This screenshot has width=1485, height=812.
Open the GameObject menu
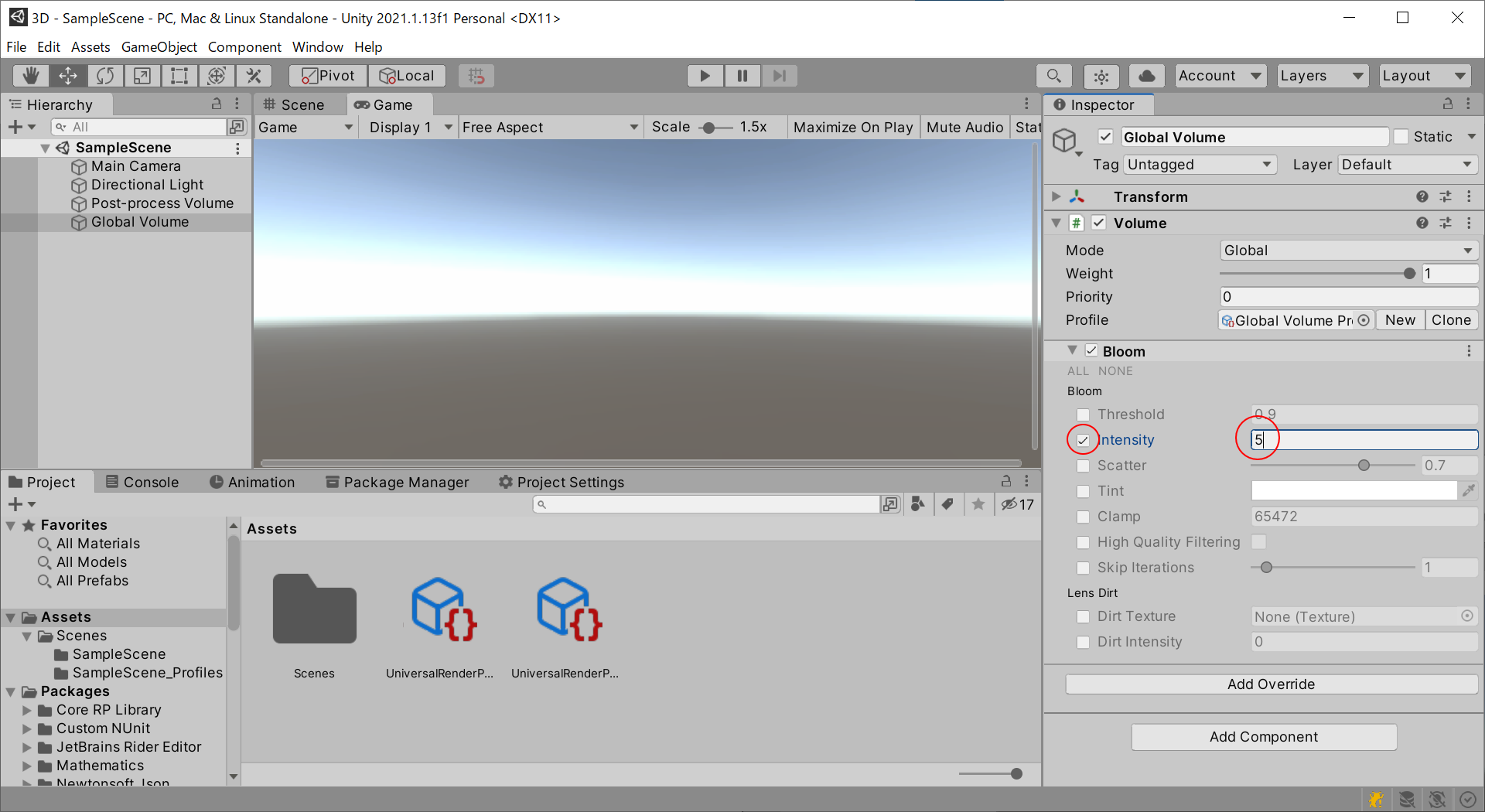point(159,47)
